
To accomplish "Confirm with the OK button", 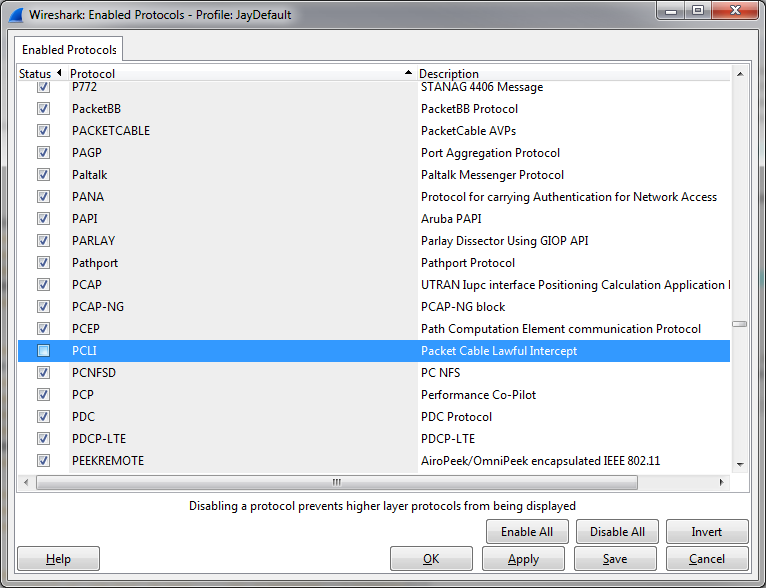I will (431, 559).
